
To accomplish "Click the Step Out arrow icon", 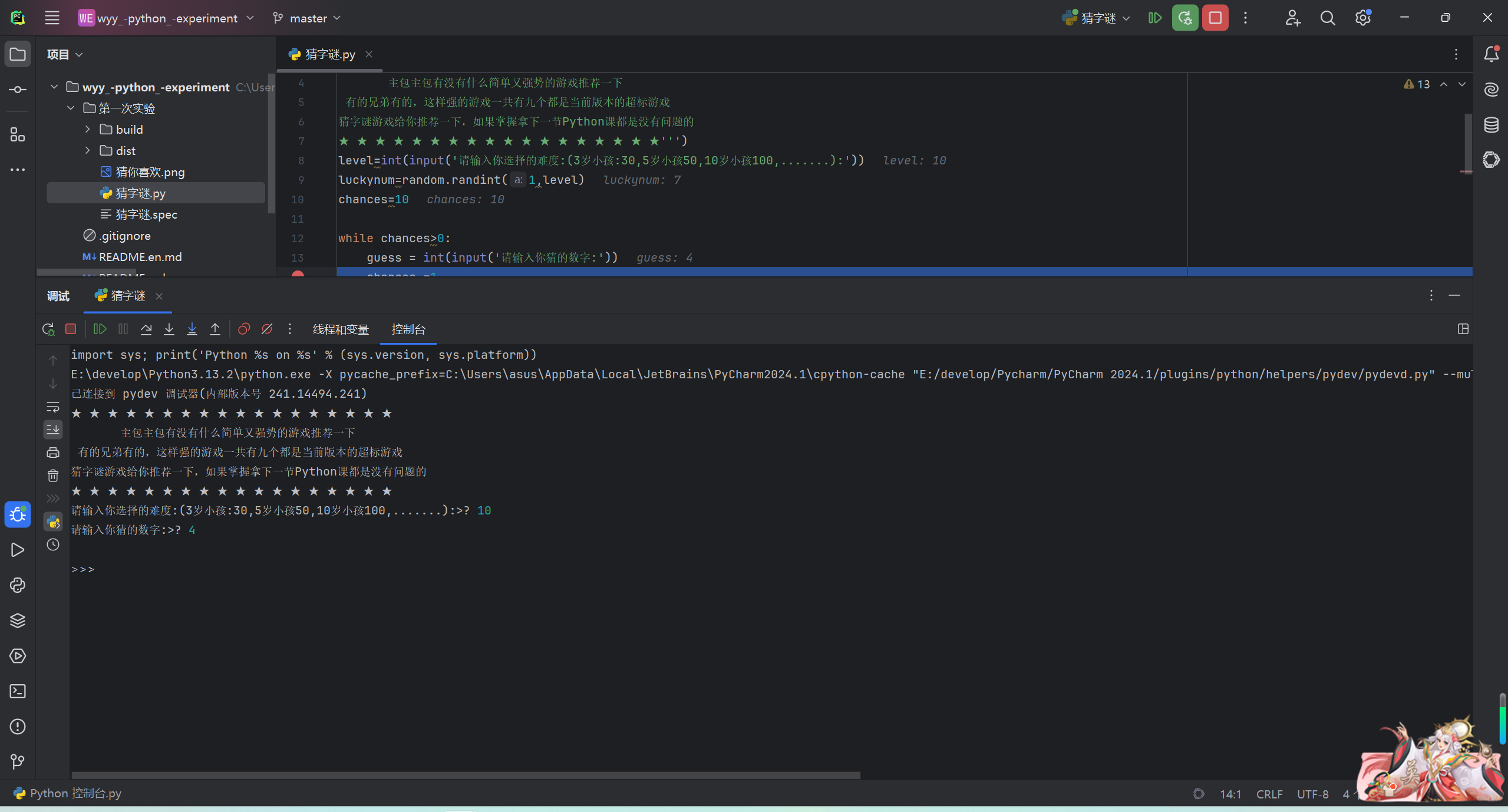I will coord(215,329).
